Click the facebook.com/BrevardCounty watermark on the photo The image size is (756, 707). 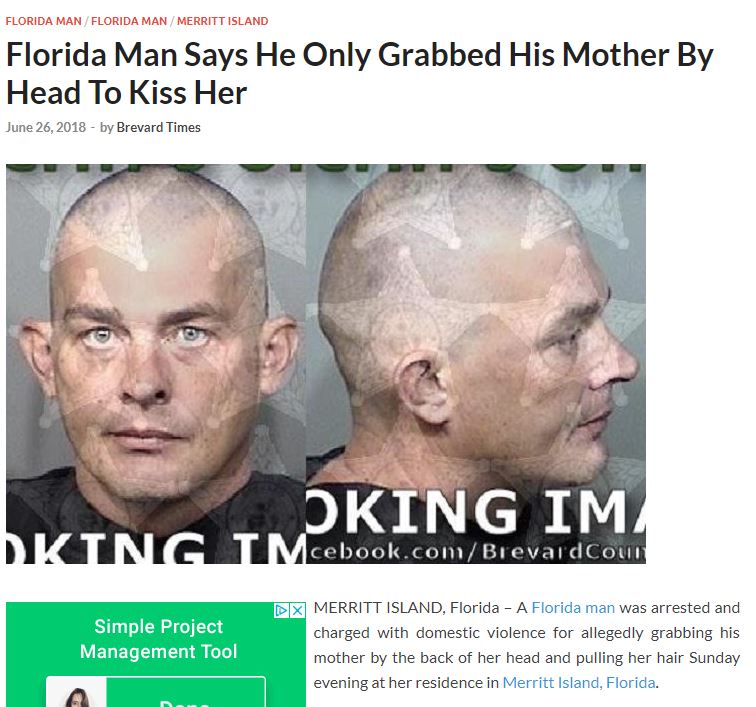pos(476,551)
